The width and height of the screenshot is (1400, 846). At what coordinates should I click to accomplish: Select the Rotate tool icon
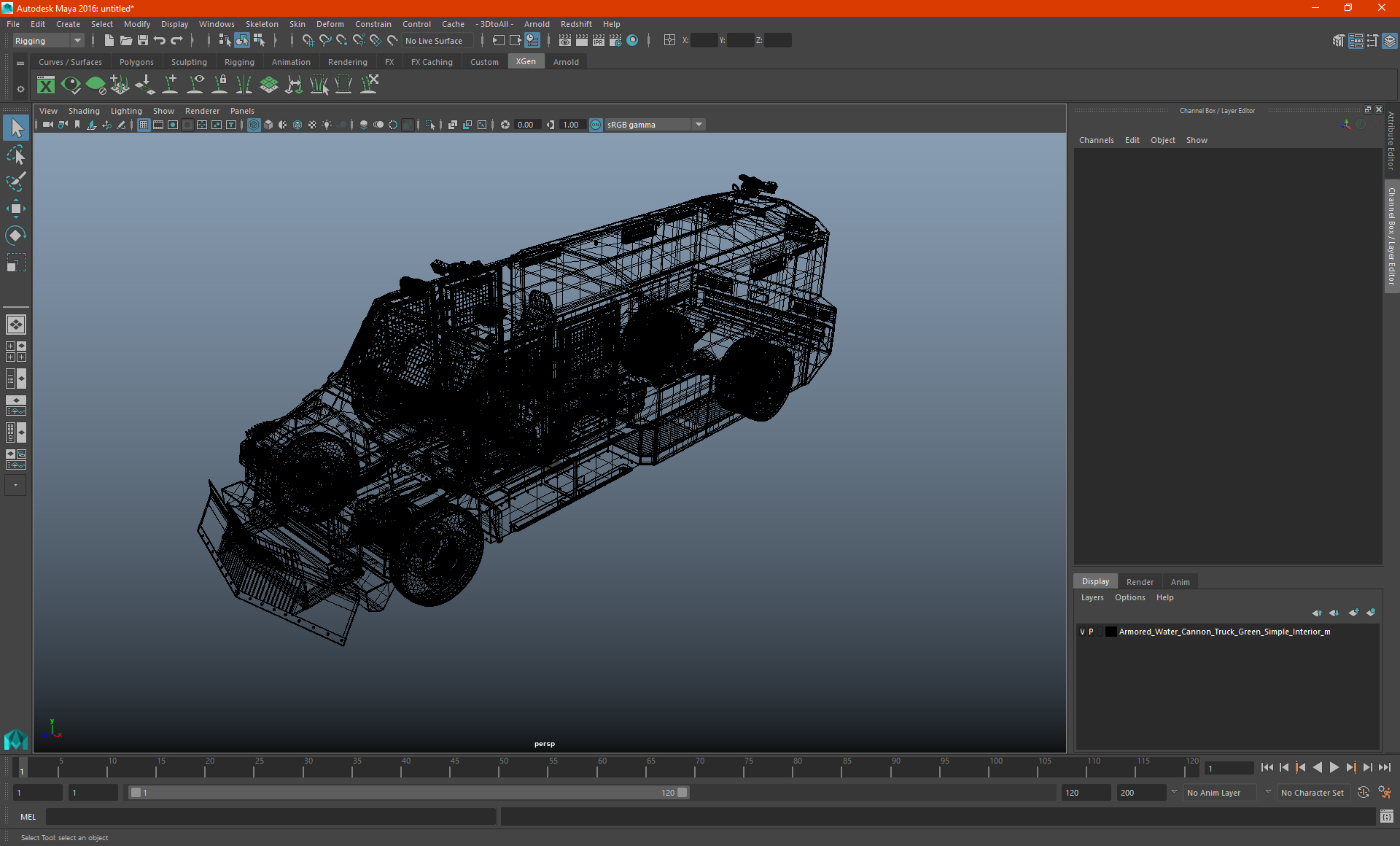(16, 234)
